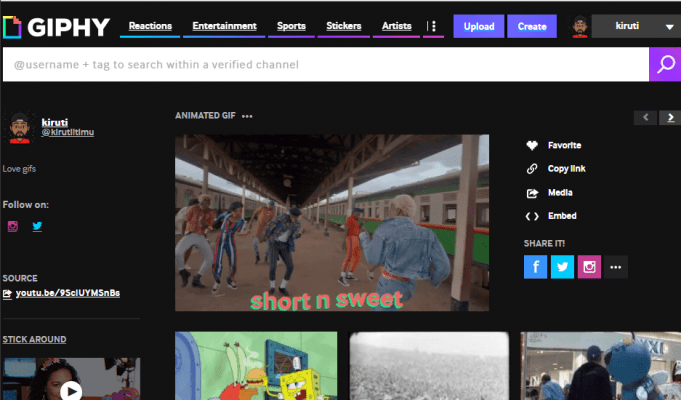Open more share options dots
This screenshot has height=400, width=681.
coord(615,267)
